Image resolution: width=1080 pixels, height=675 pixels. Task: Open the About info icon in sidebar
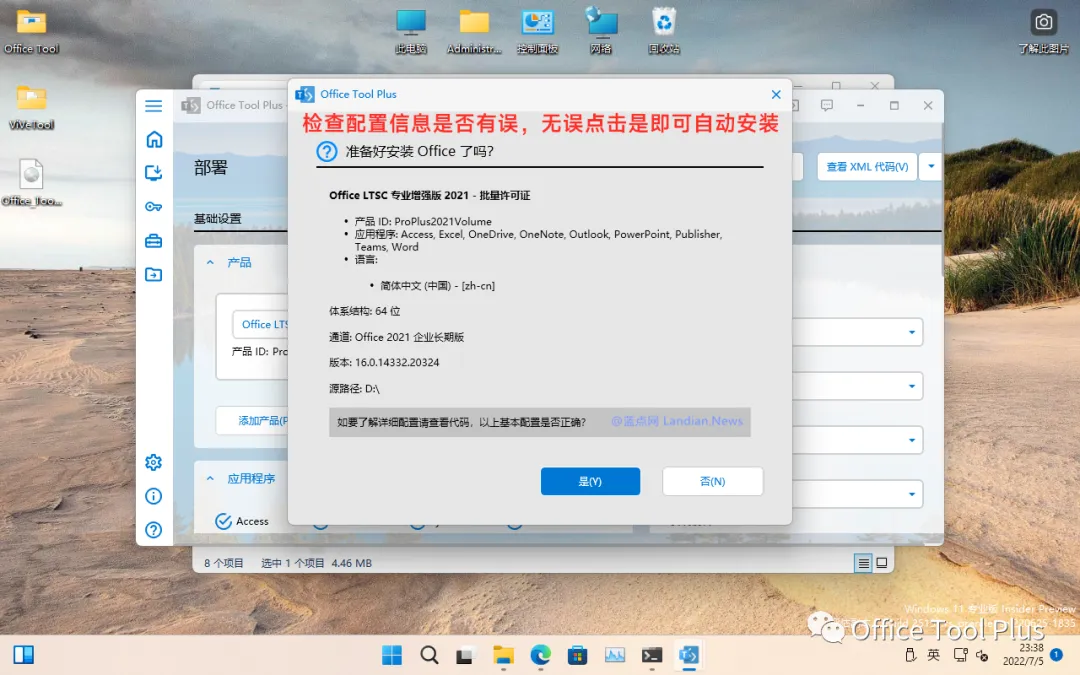click(x=154, y=496)
